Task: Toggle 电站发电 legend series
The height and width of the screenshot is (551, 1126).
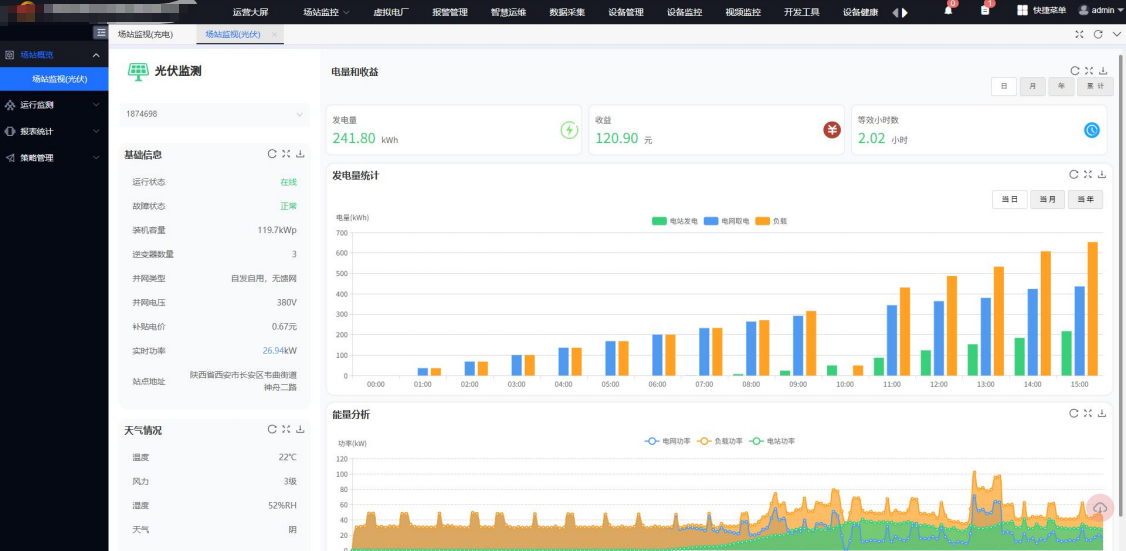Action: [674, 221]
